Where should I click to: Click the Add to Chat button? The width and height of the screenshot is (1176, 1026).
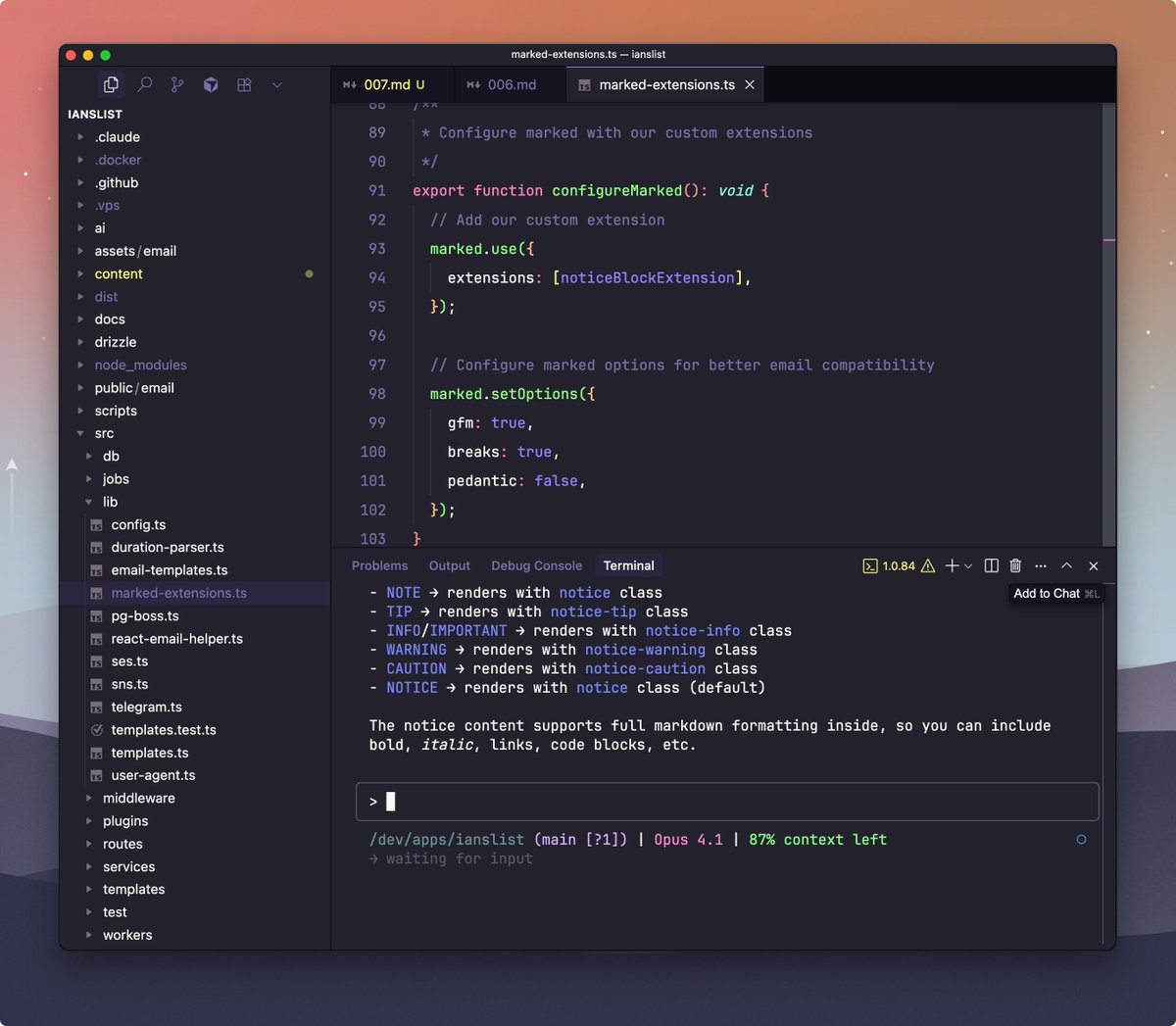coord(1056,594)
